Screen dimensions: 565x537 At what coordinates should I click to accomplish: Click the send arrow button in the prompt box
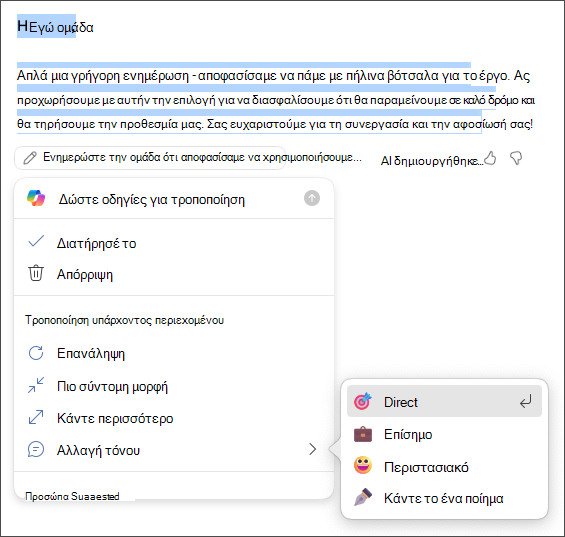pos(312,198)
